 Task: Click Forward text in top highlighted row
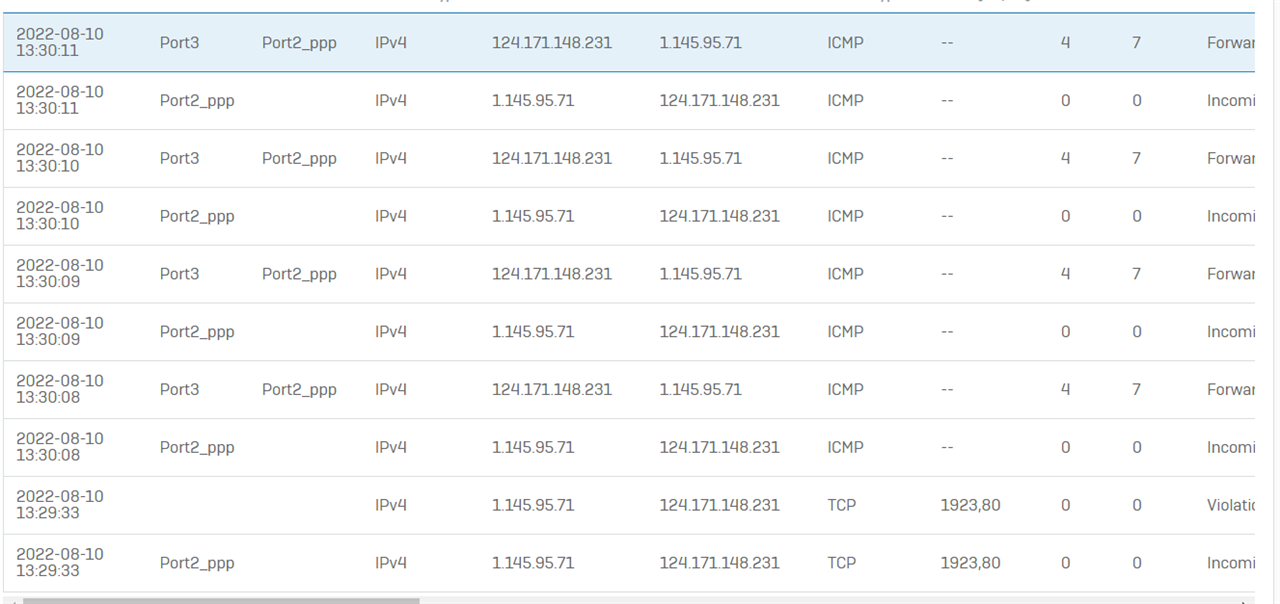[x=1230, y=43]
